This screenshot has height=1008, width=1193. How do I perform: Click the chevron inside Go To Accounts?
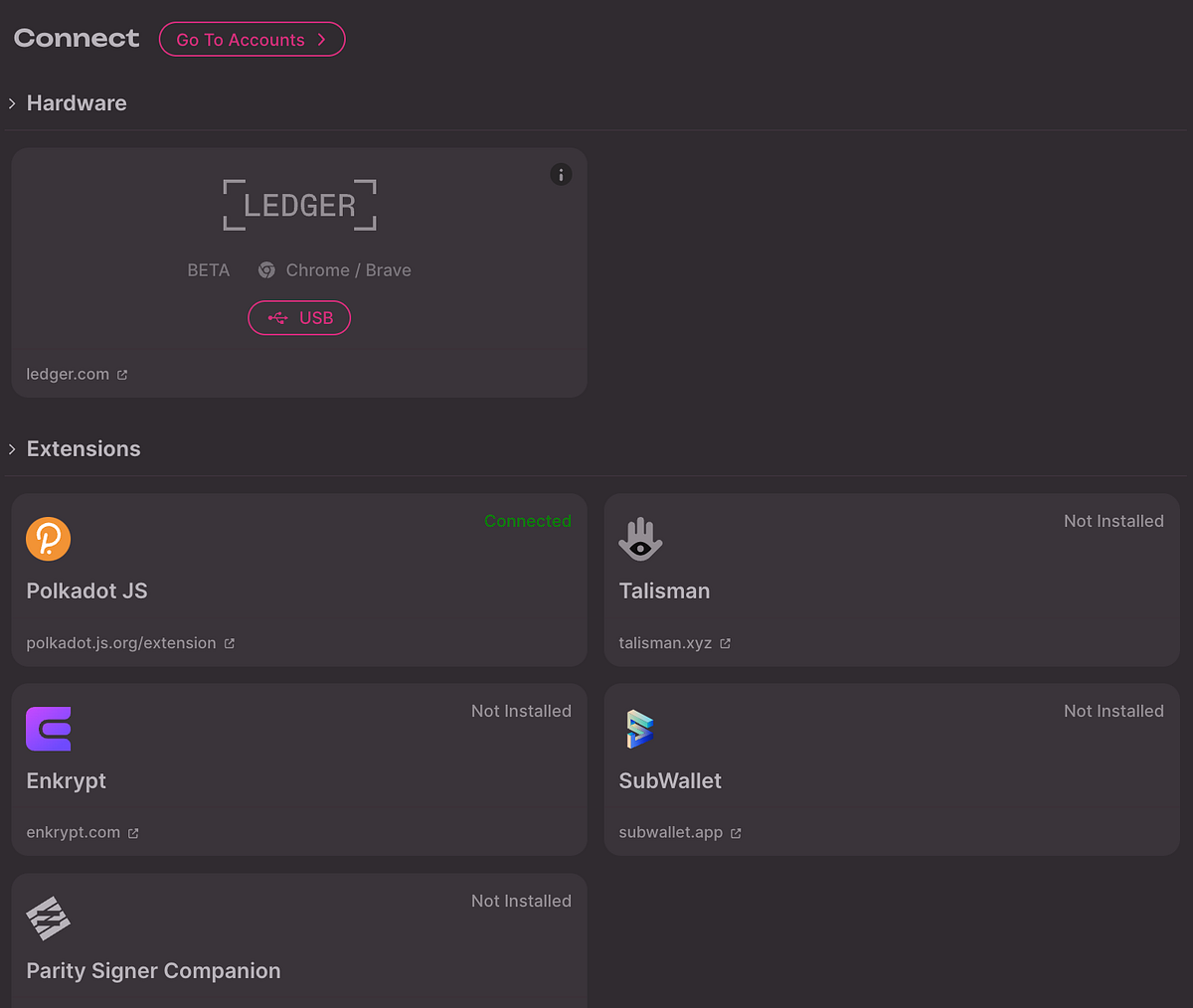(x=322, y=40)
